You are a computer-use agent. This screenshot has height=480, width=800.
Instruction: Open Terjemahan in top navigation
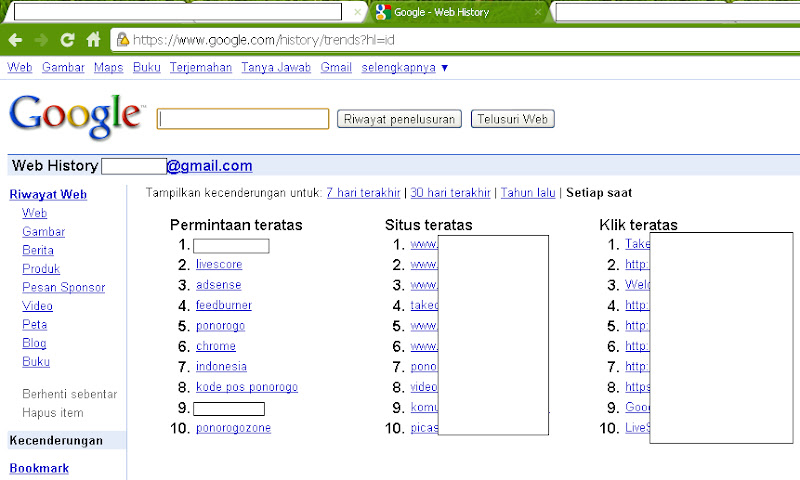tap(201, 67)
